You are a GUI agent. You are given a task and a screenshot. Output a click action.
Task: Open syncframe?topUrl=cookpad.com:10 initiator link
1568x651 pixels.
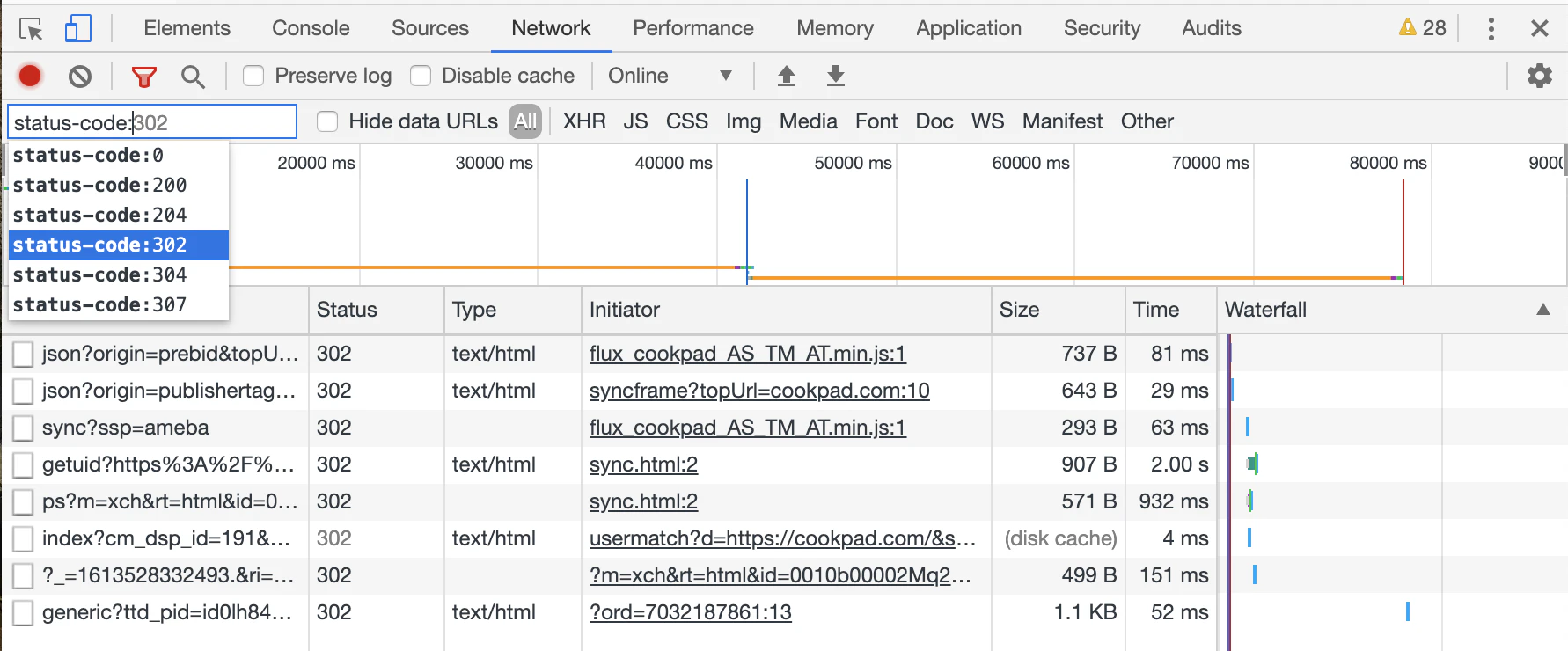pos(759,391)
